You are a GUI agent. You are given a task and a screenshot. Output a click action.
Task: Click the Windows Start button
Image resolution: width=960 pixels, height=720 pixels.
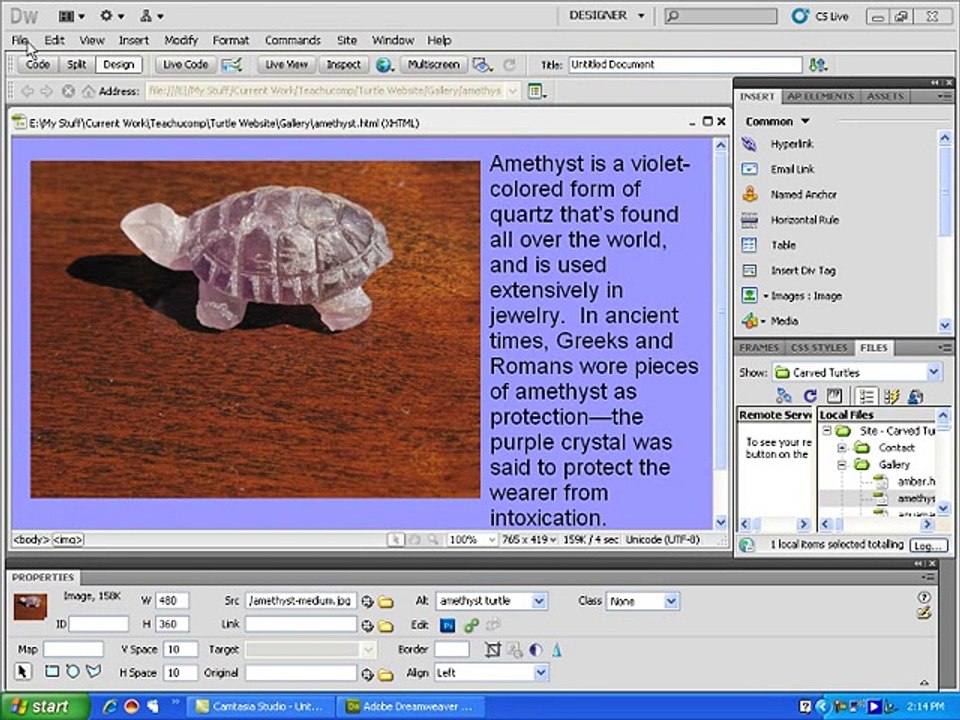tap(38, 706)
